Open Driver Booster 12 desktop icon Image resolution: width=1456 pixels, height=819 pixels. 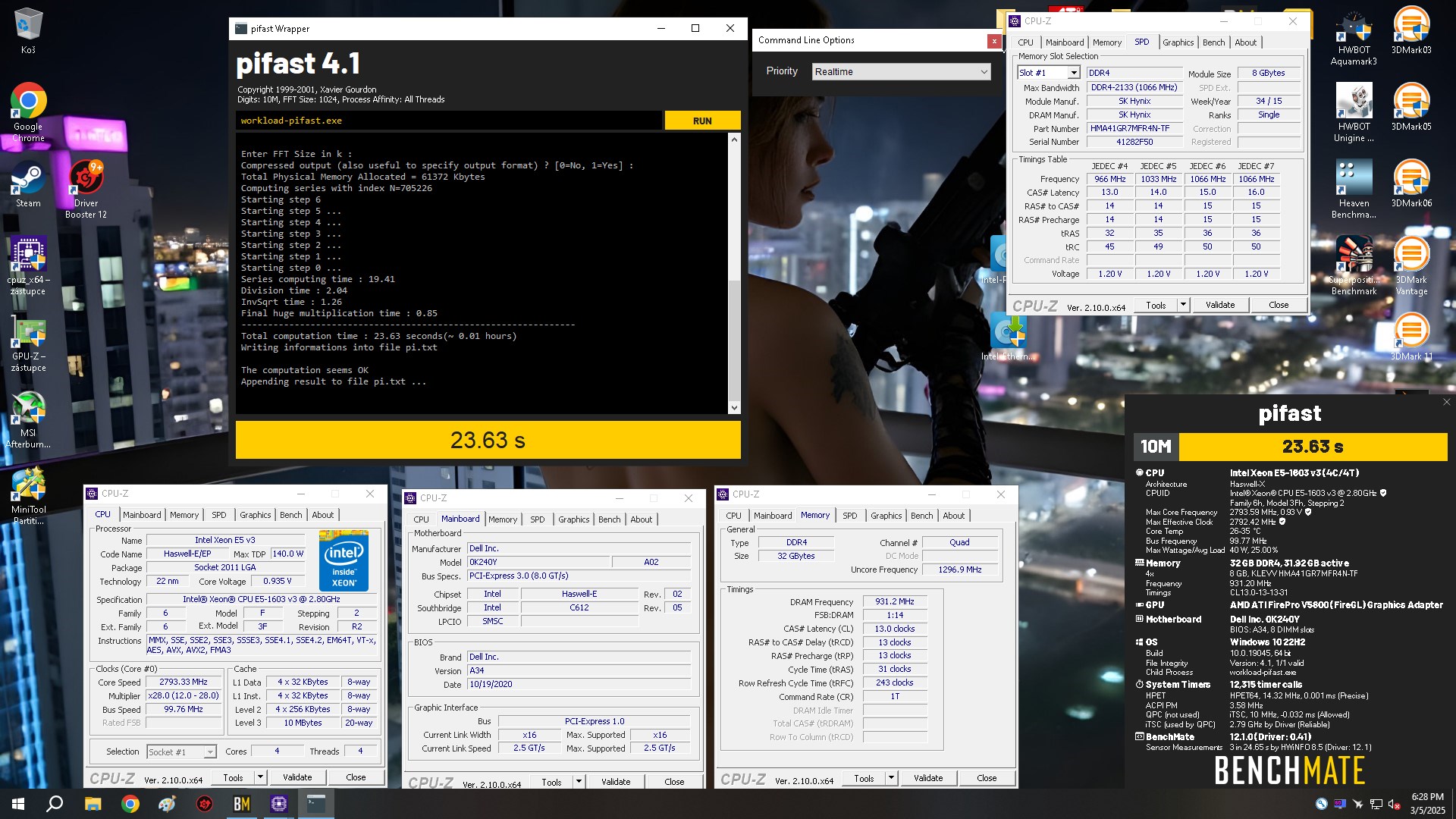point(86,190)
